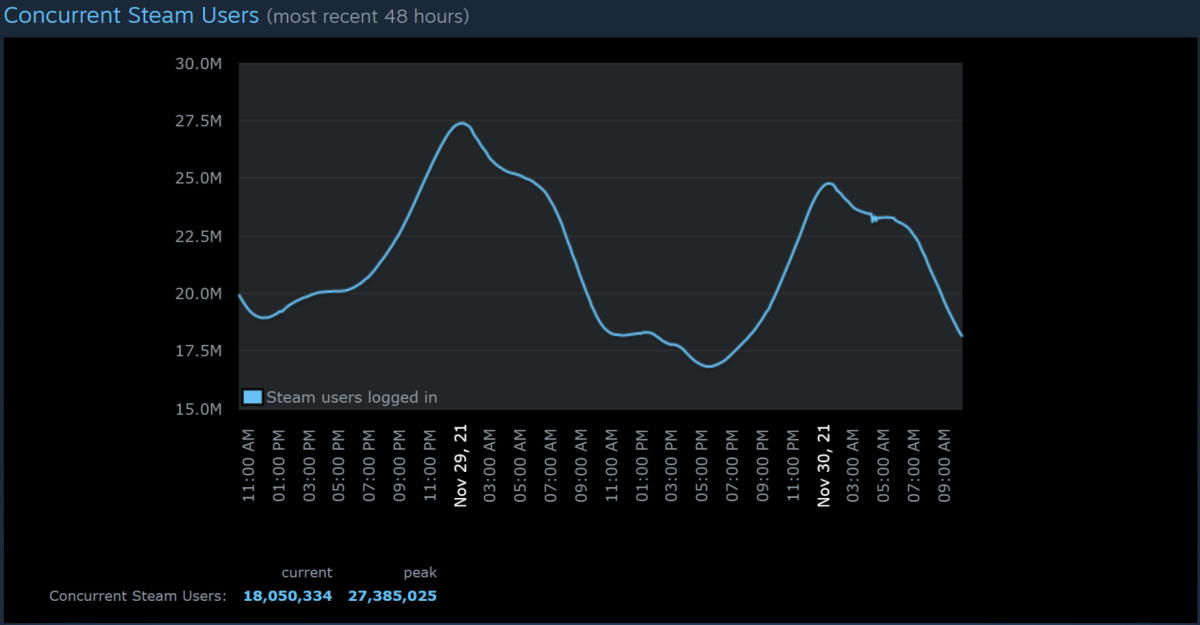Click the 15.0M y-axis label
Screen dimensions: 1200x625
[x=197, y=409]
